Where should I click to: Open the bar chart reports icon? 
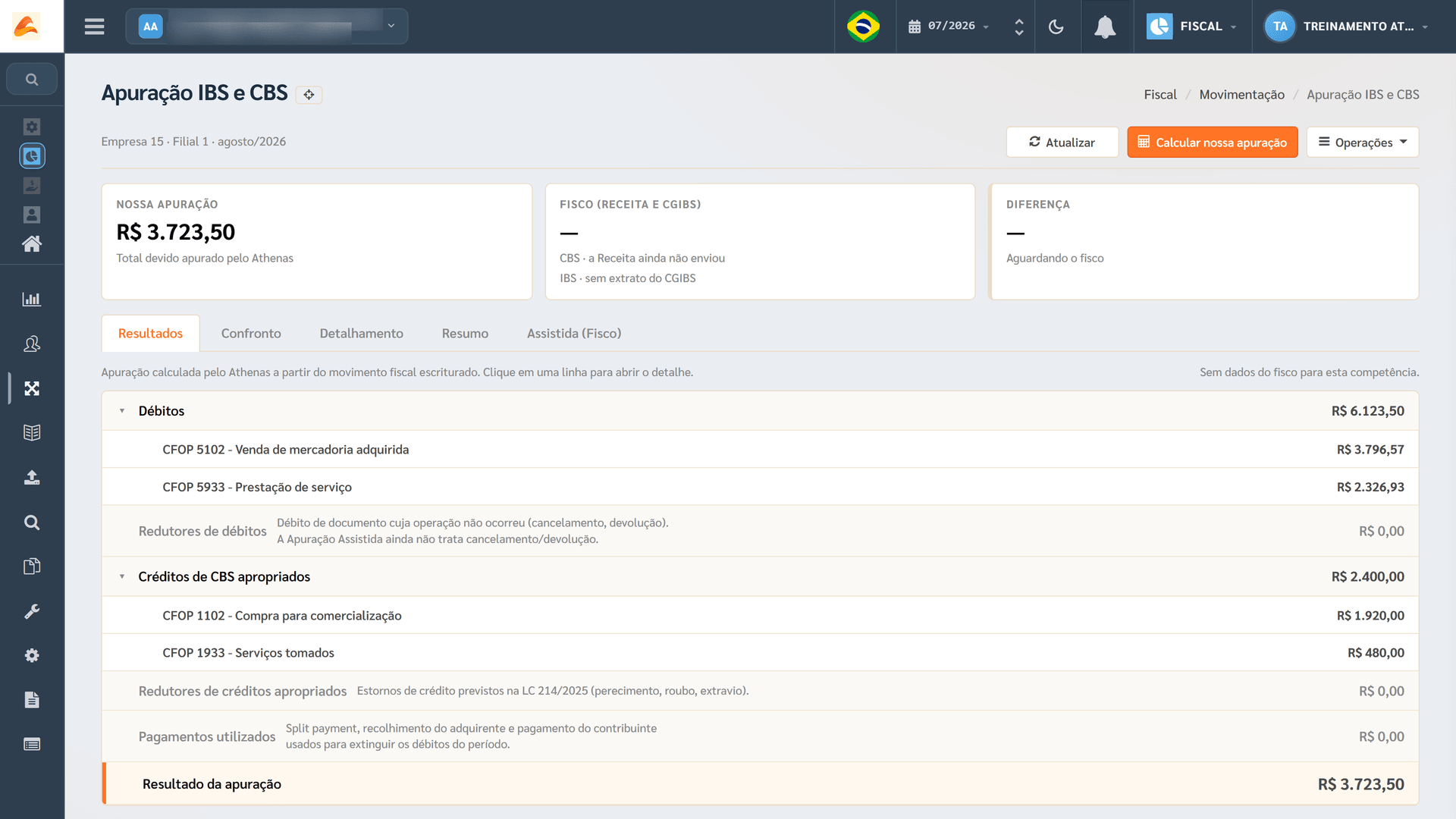pos(32,299)
